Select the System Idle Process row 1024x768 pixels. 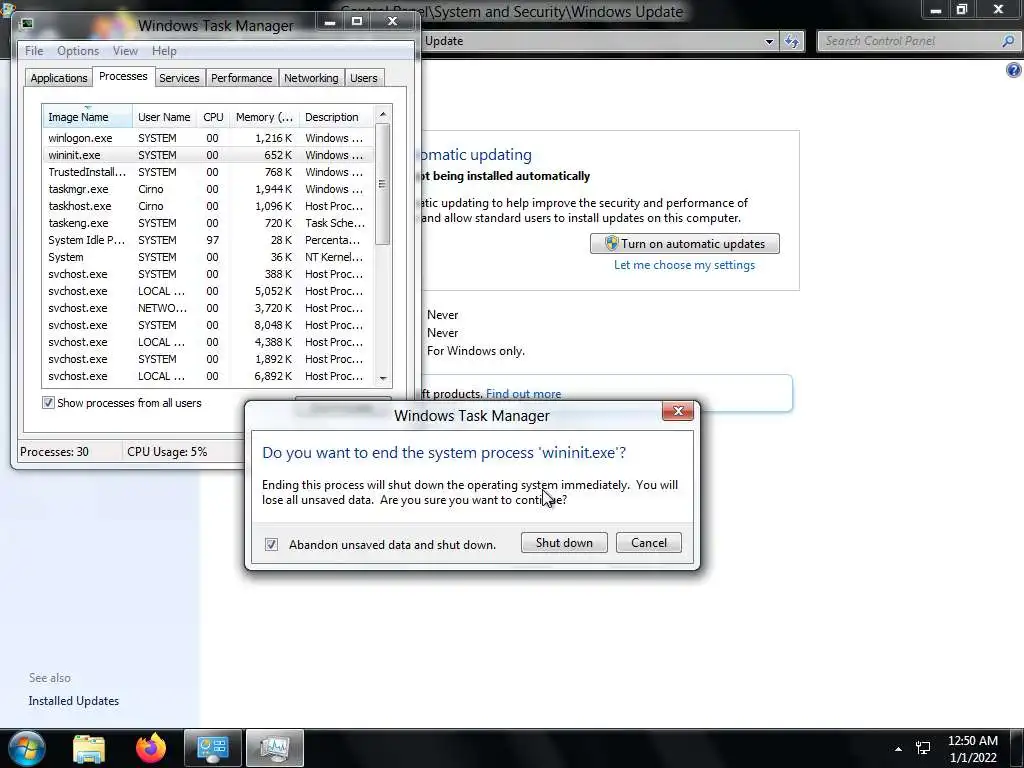209,240
